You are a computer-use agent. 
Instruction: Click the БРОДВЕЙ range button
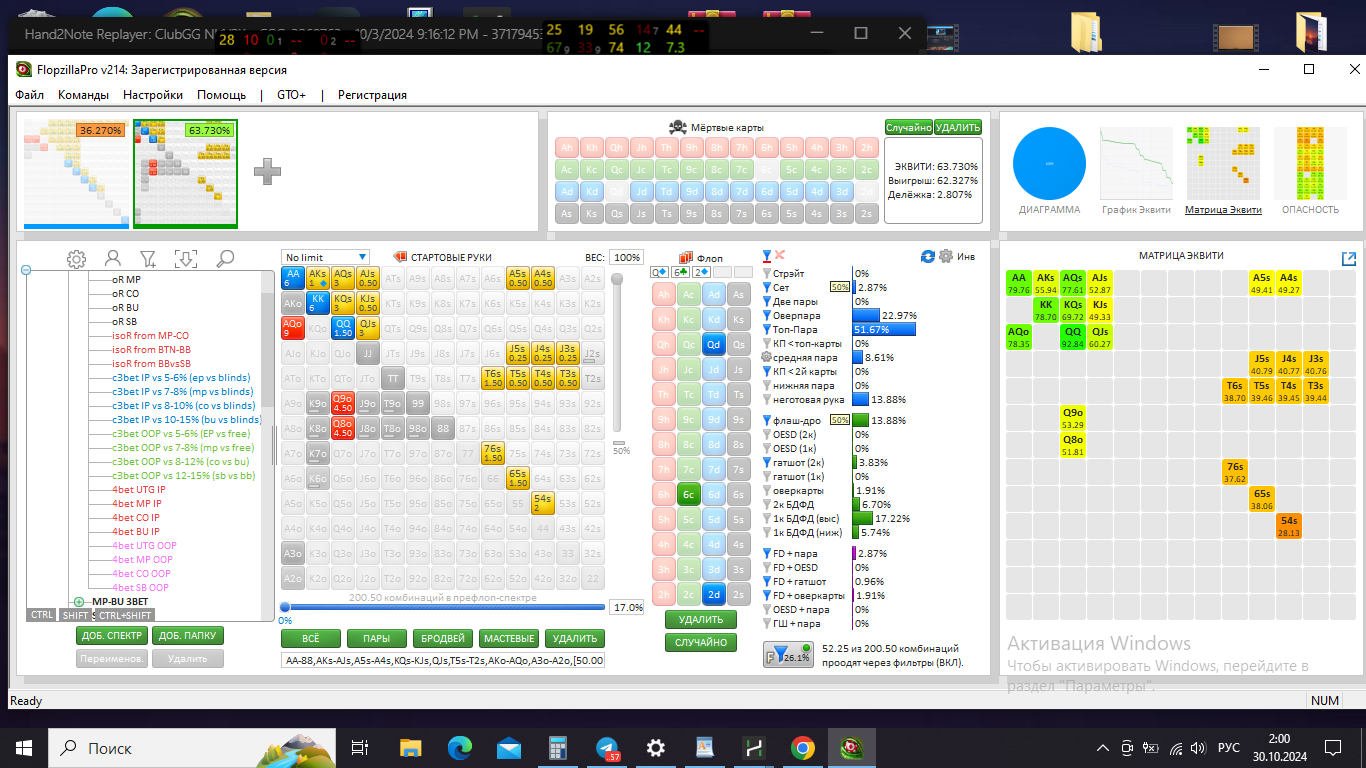[443, 638]
